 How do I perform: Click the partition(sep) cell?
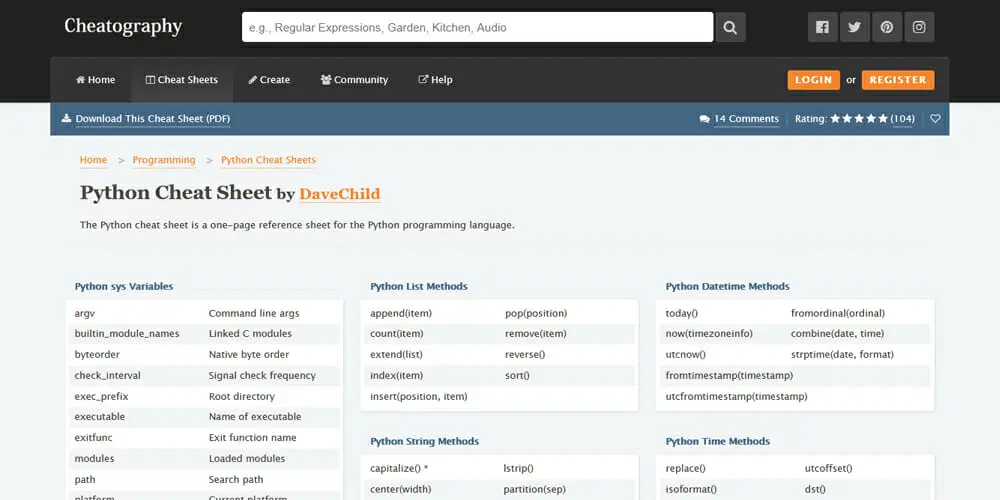(x=532, y=489)
